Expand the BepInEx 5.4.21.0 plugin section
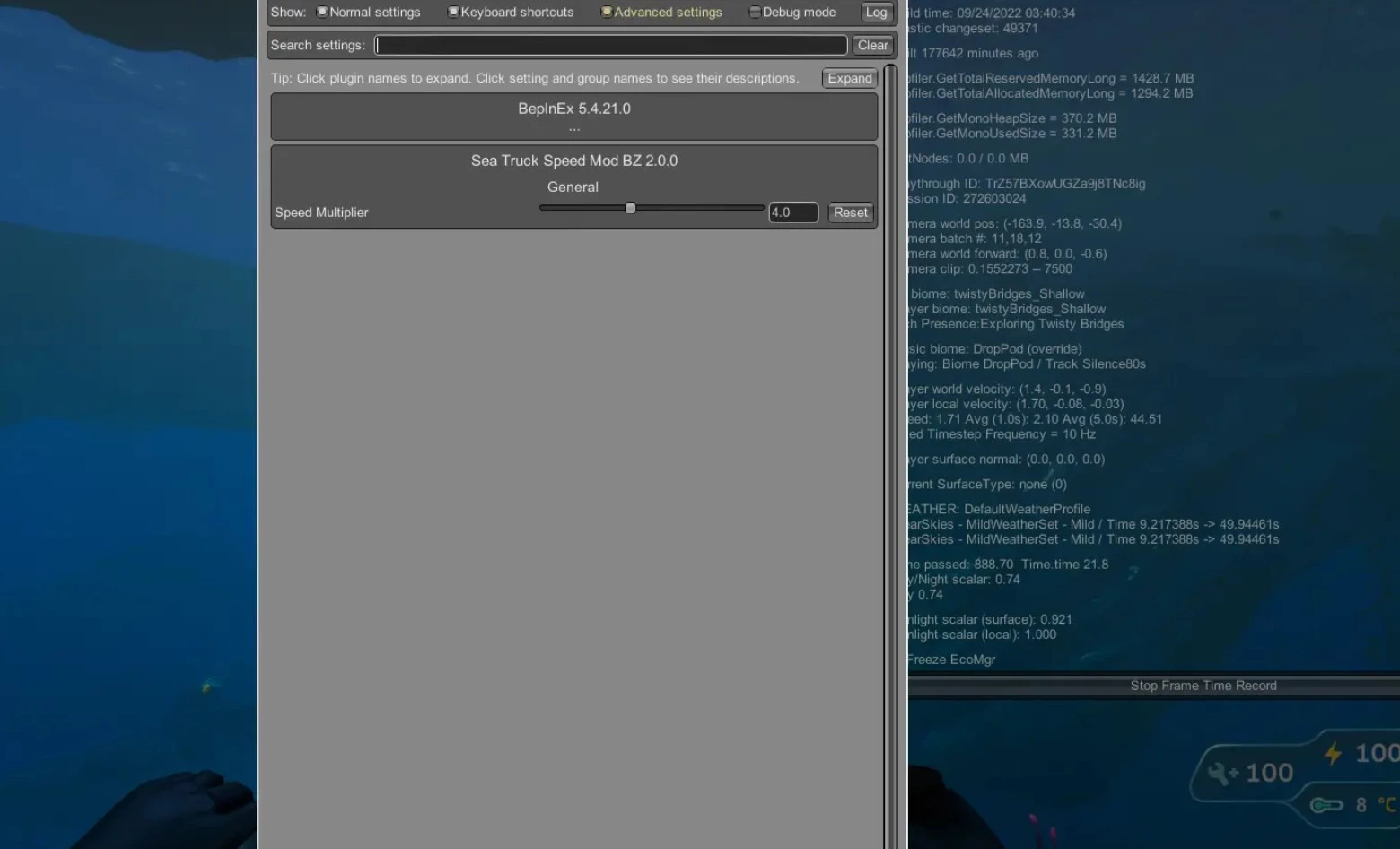 573,109
